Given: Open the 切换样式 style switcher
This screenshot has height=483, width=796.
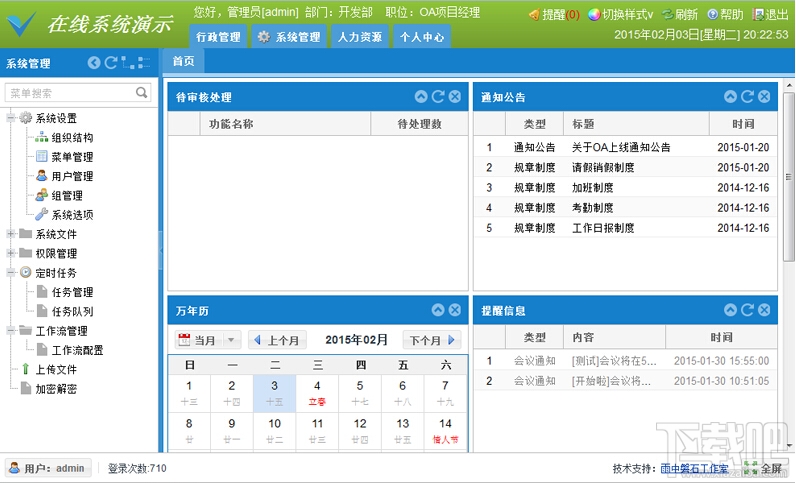Looking at the screenshot, I should pyautogui.click(x=620, y=14).
